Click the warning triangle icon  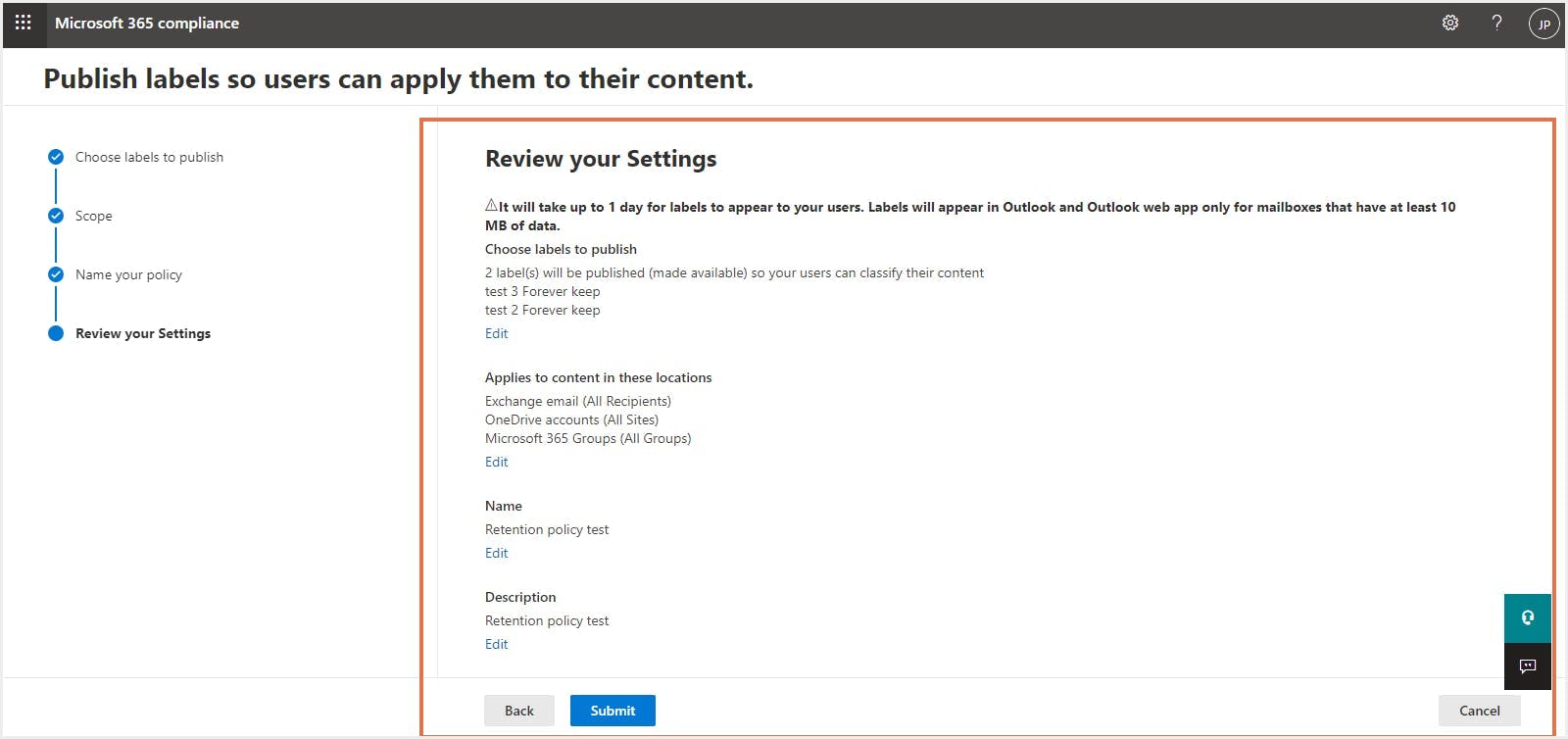pos(491,206)
